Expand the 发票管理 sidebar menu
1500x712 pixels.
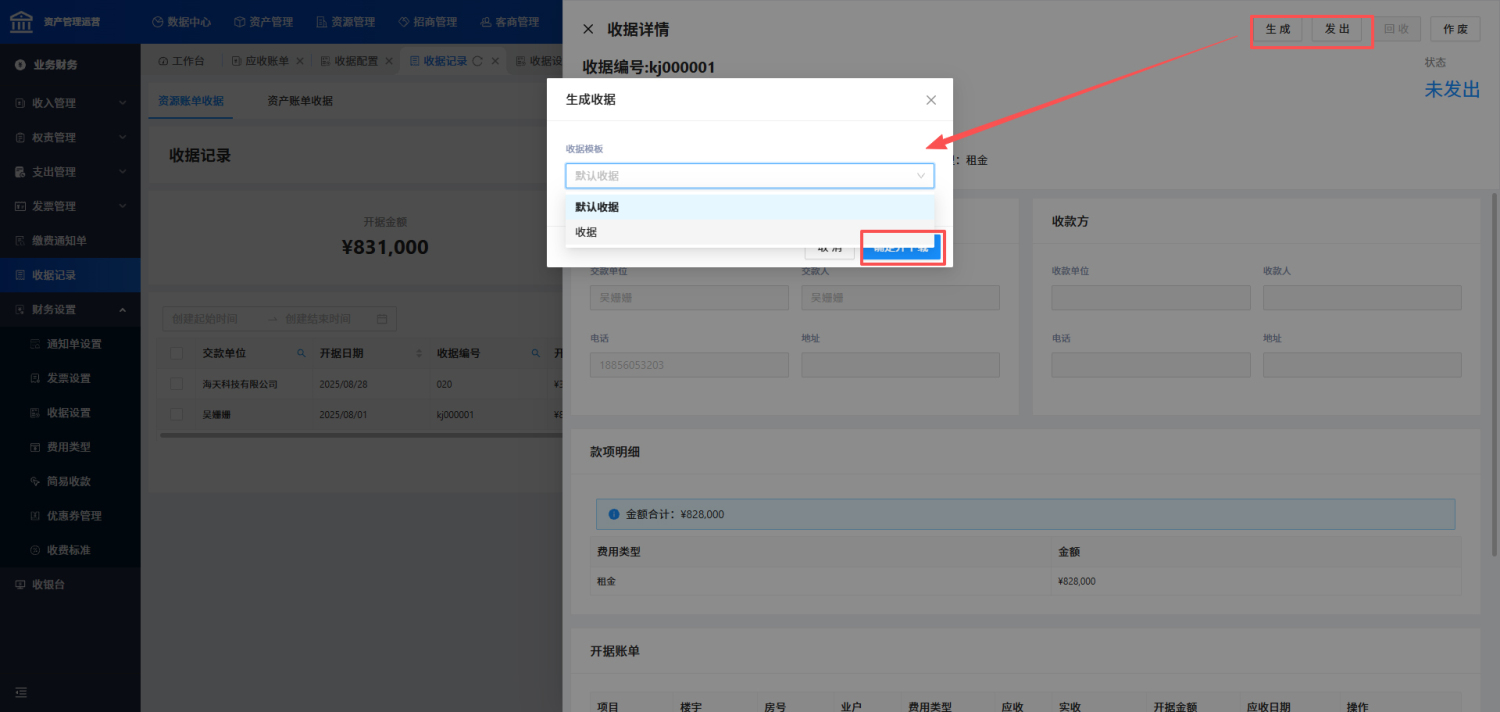click(70, 206)
